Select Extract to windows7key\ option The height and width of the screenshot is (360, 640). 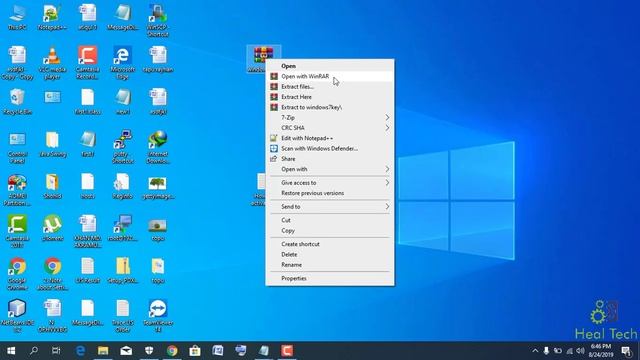pyautogui.click(x=330, y=107)
